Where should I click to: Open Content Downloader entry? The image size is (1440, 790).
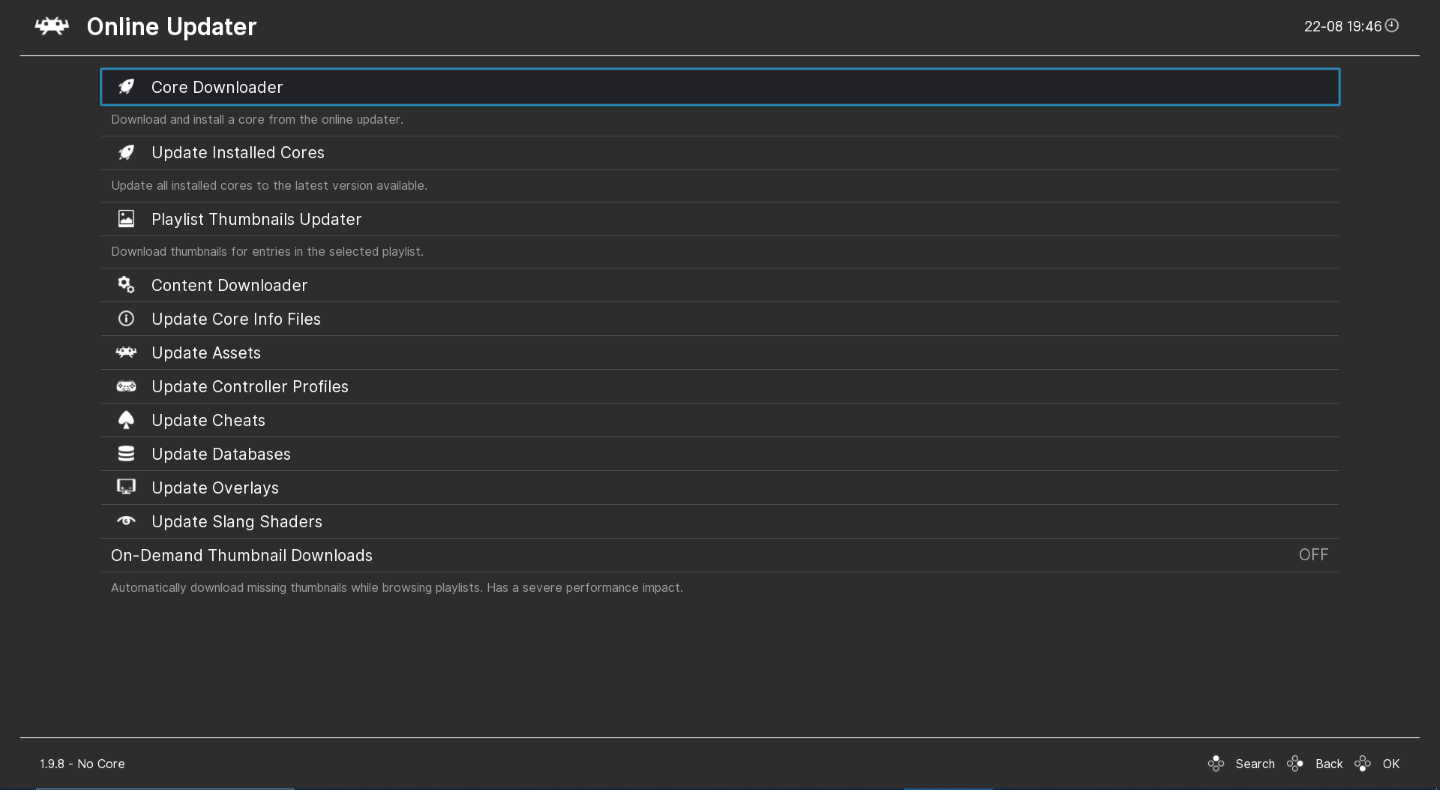pos(720,285)
